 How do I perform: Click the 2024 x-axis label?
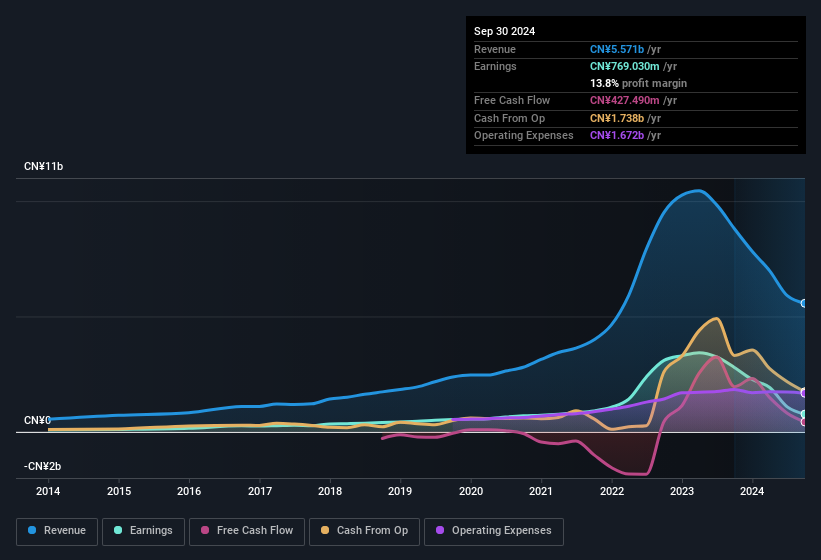[x=752, y=491]
